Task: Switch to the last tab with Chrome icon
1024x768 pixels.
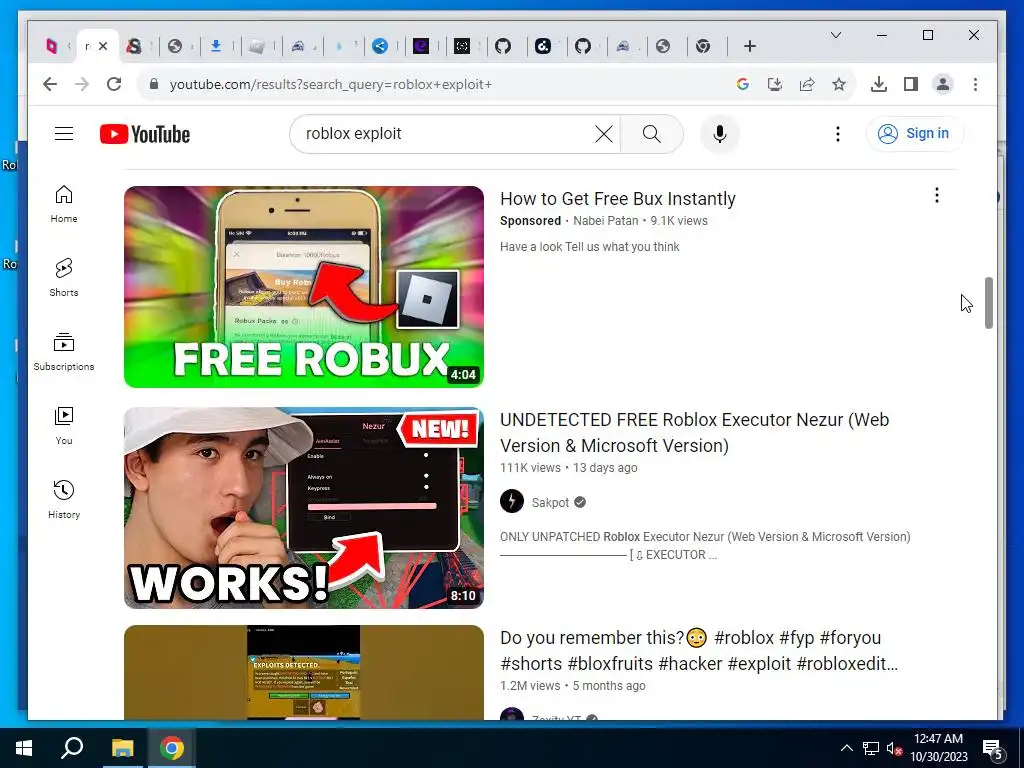Action: point(703,46)
